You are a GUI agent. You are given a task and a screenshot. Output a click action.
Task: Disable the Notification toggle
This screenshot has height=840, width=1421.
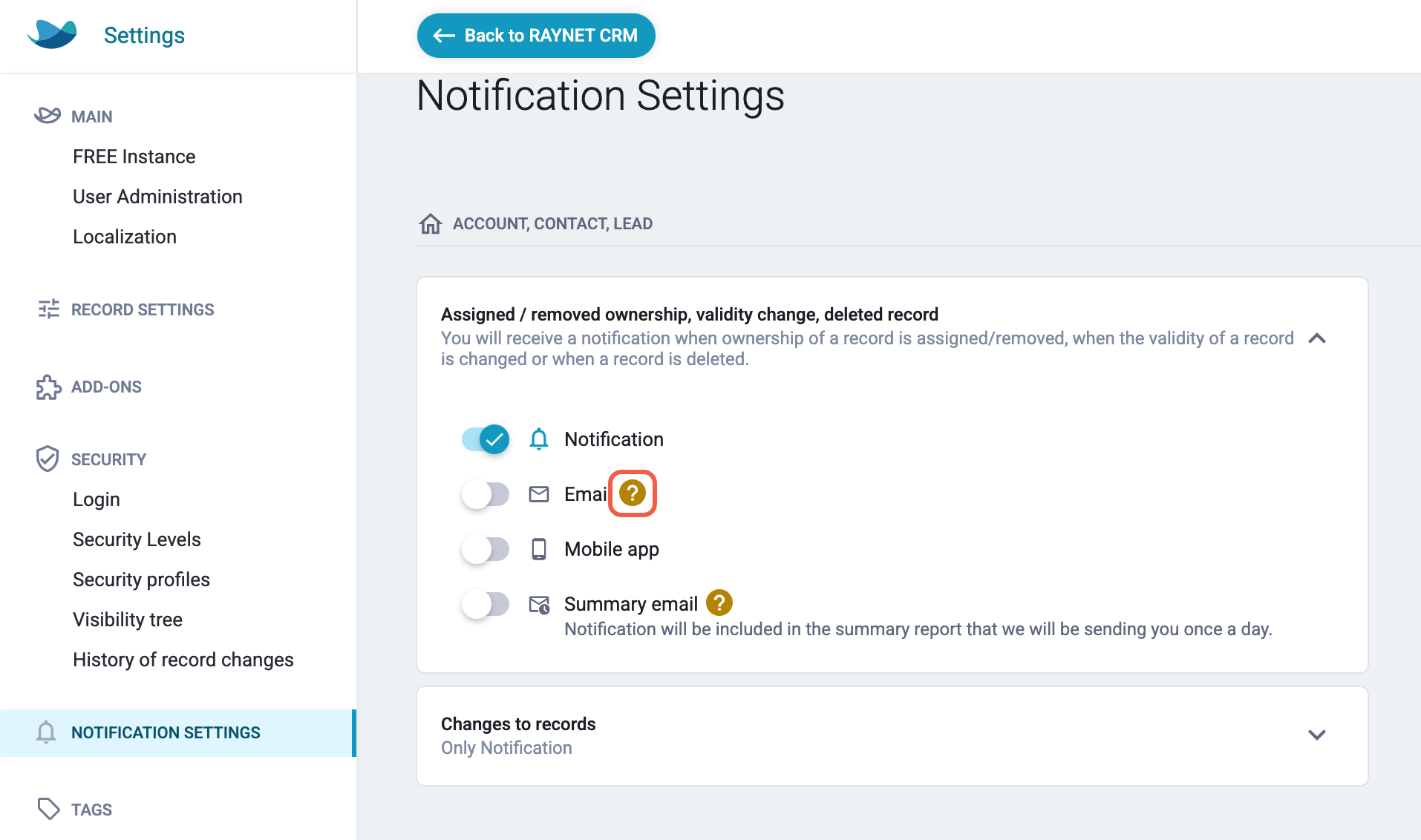[x=486, y=439]
